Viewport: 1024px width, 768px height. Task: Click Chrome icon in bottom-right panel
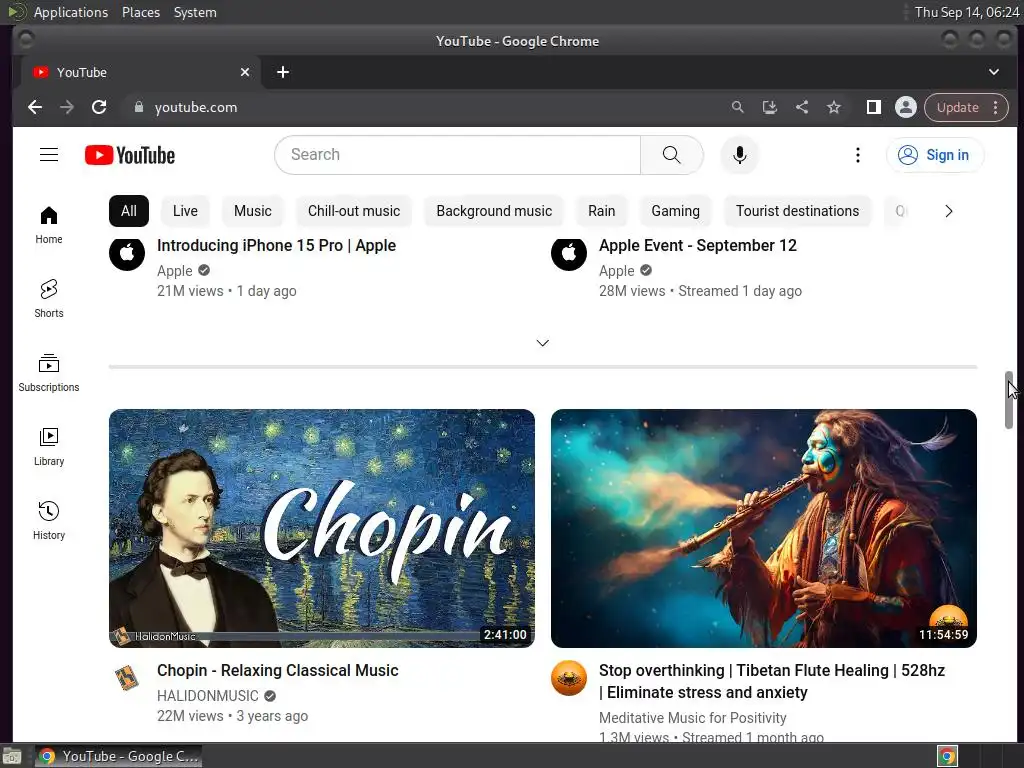[947, 756]
